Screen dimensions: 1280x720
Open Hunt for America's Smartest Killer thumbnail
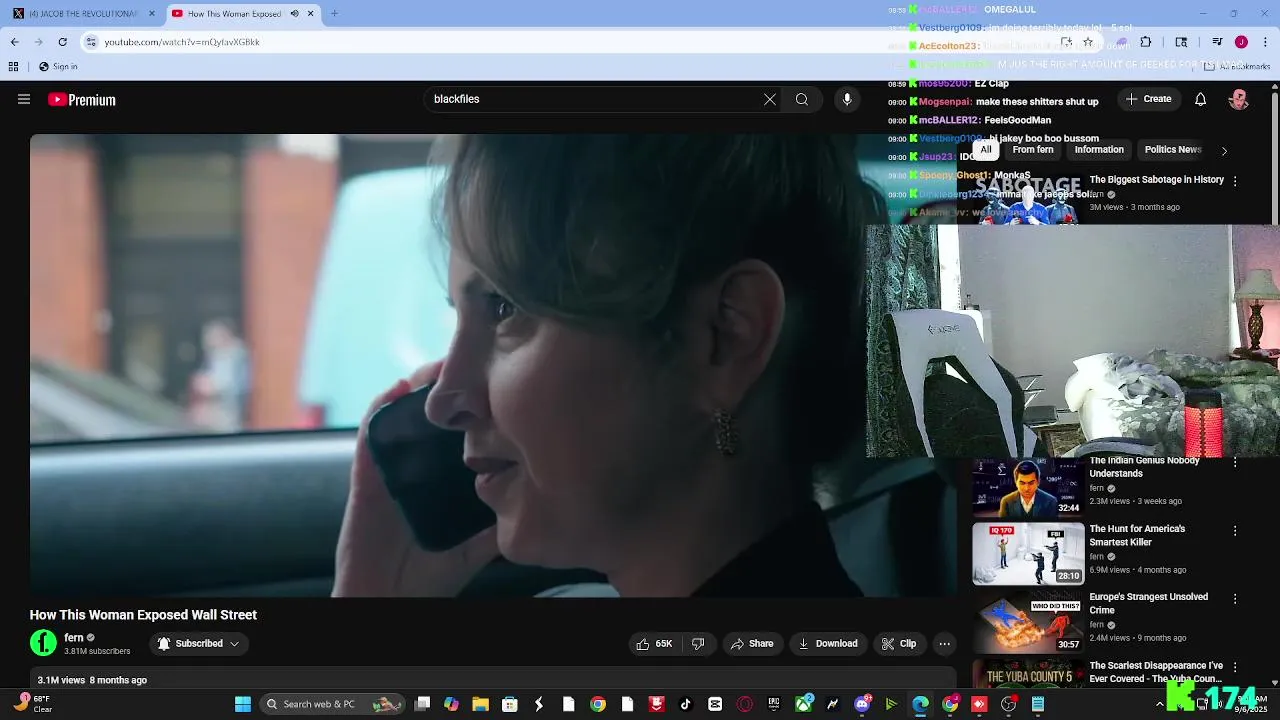pos(1028,554)
